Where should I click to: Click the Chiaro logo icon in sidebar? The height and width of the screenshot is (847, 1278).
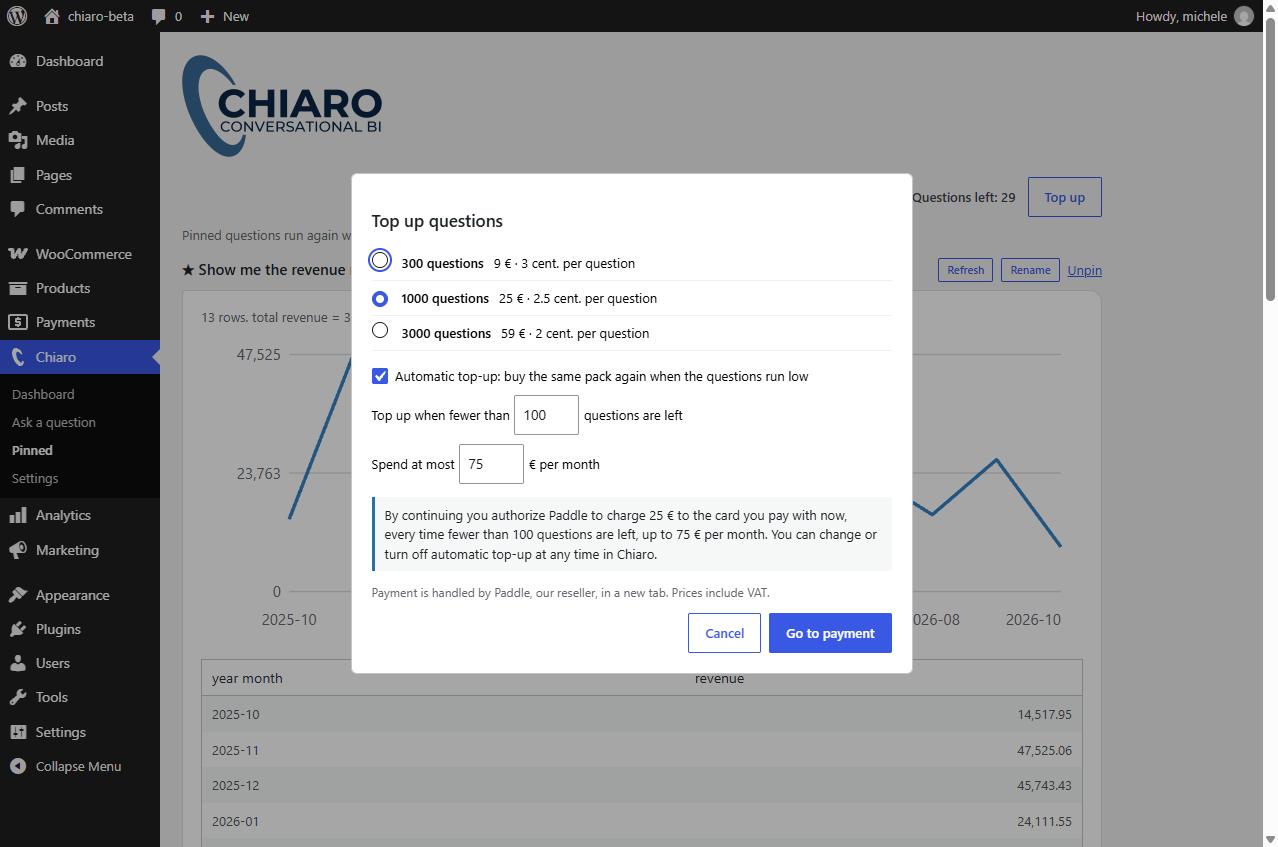(18, 357)
